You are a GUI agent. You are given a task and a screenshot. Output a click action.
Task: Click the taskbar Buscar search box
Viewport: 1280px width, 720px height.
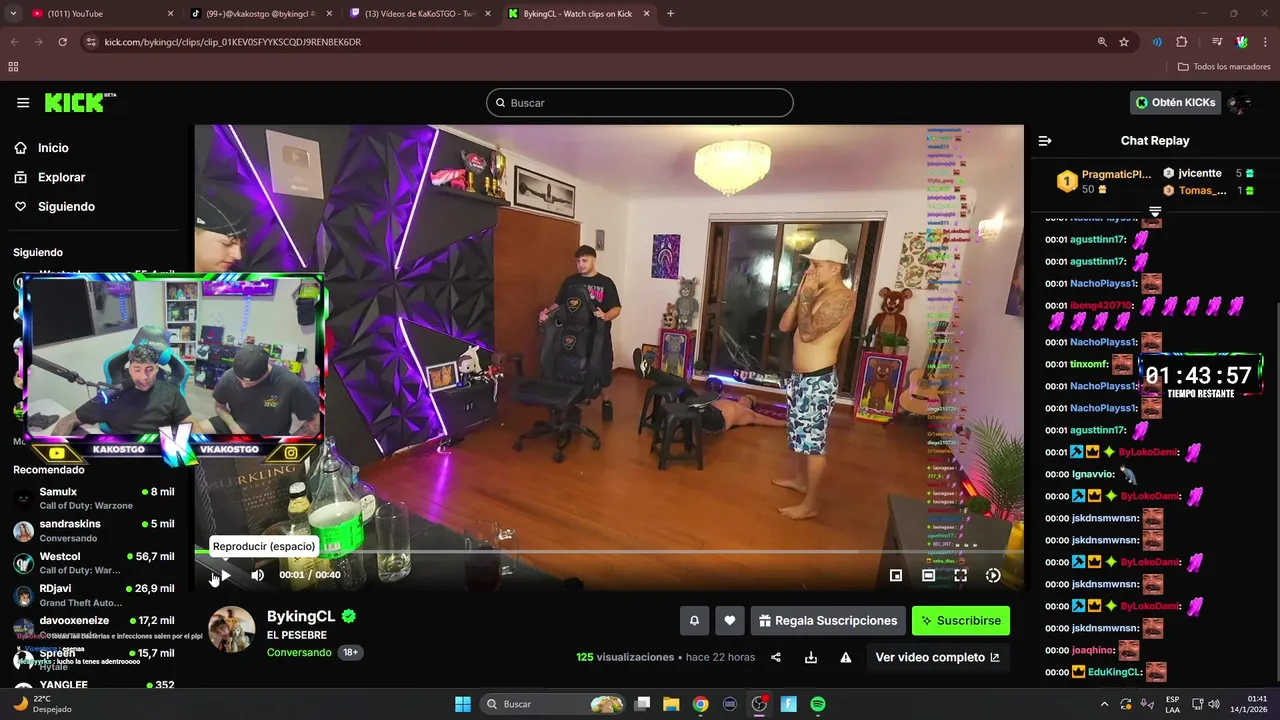[x=553, y=704]
